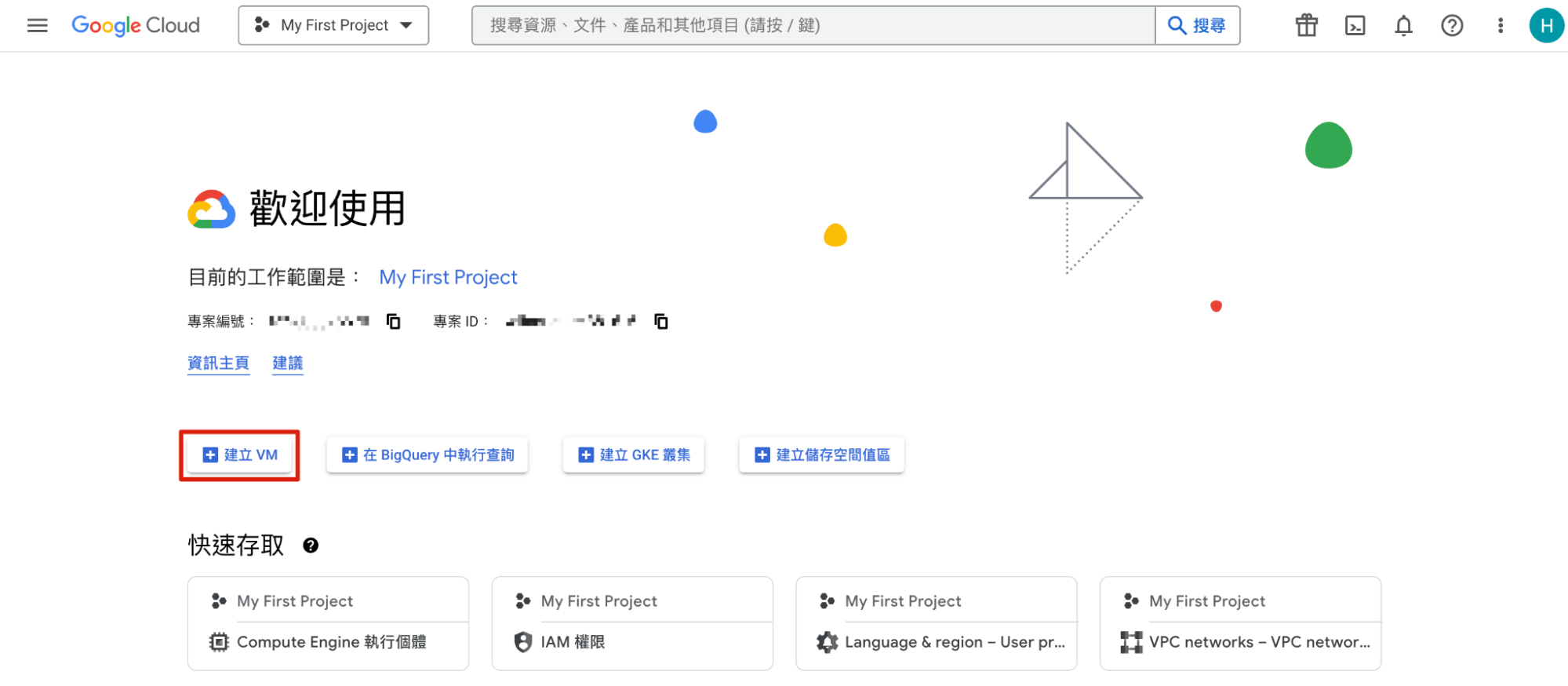Image resolution: width=1568 pixels, height=686 pixels.
Task: Switch to the 資訊主頁 tab
Action: [x=218, y=363]
